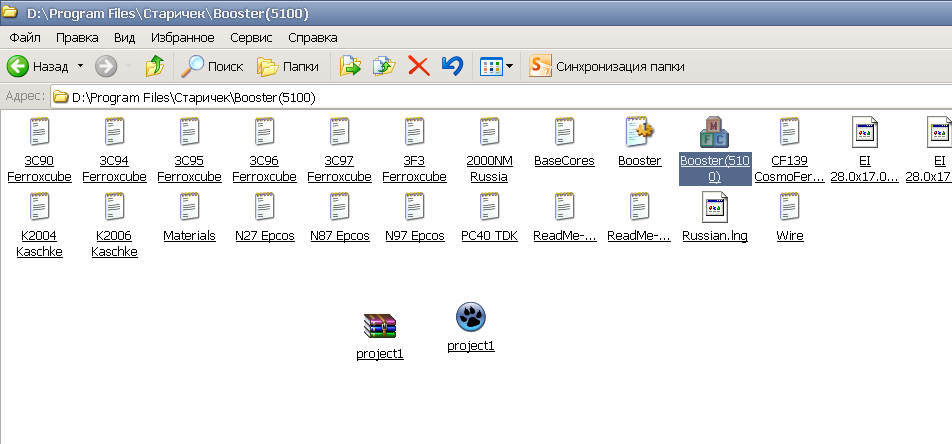The height and width of the screenshot is (444, 952).
Task: Select the BaseCores text file
Action: (565, 142)
